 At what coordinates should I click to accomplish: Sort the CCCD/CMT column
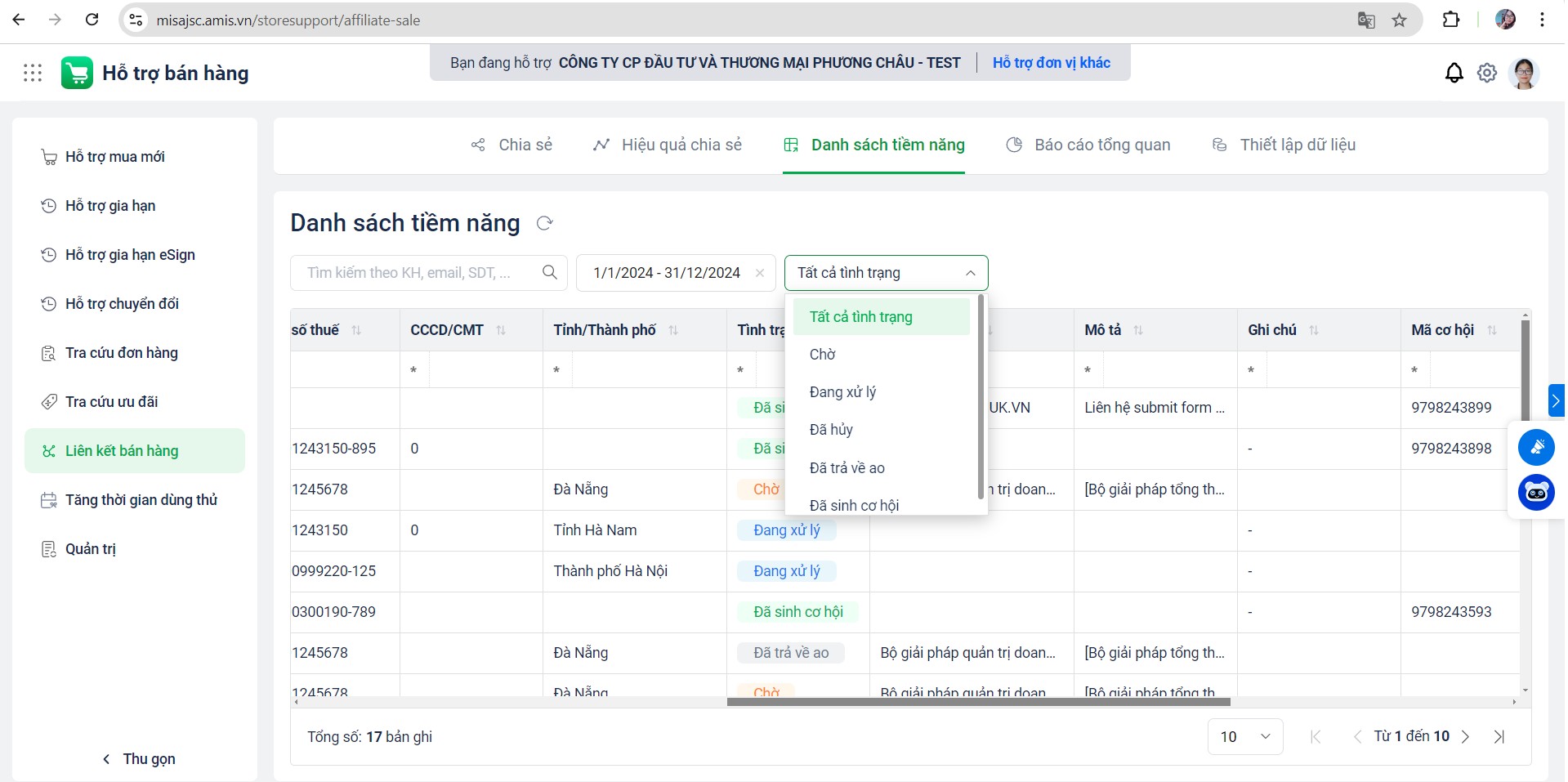[x=501, y=330]
